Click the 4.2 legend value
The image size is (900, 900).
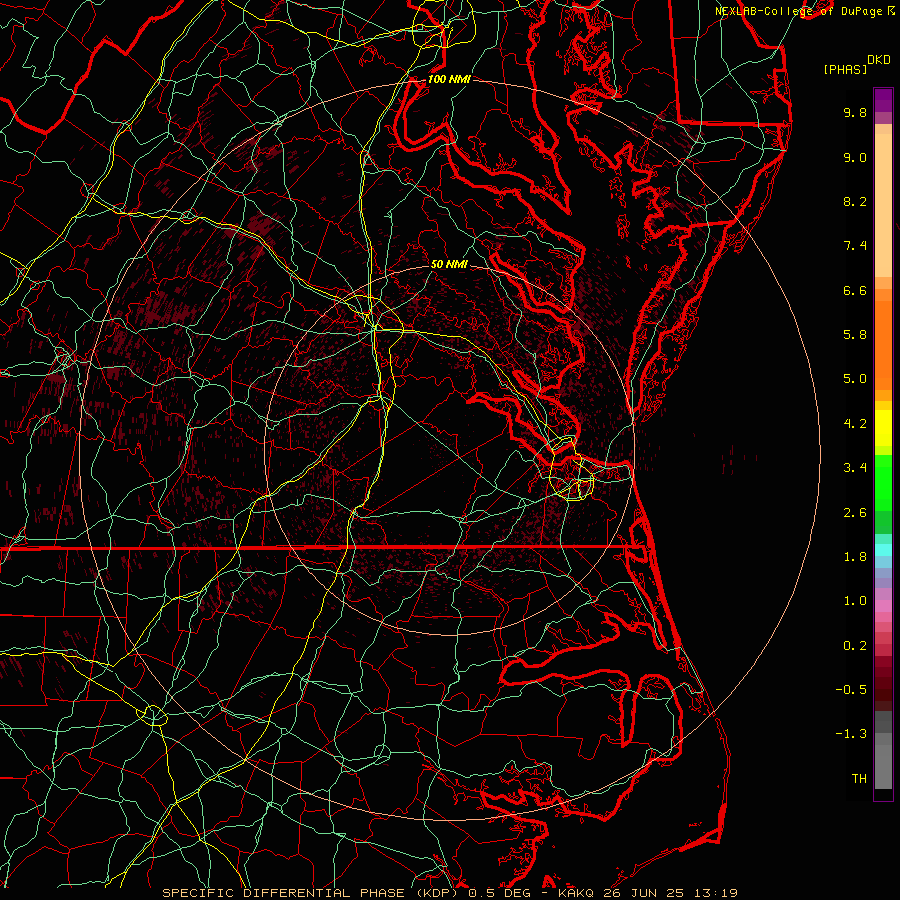tap(855, 424)
